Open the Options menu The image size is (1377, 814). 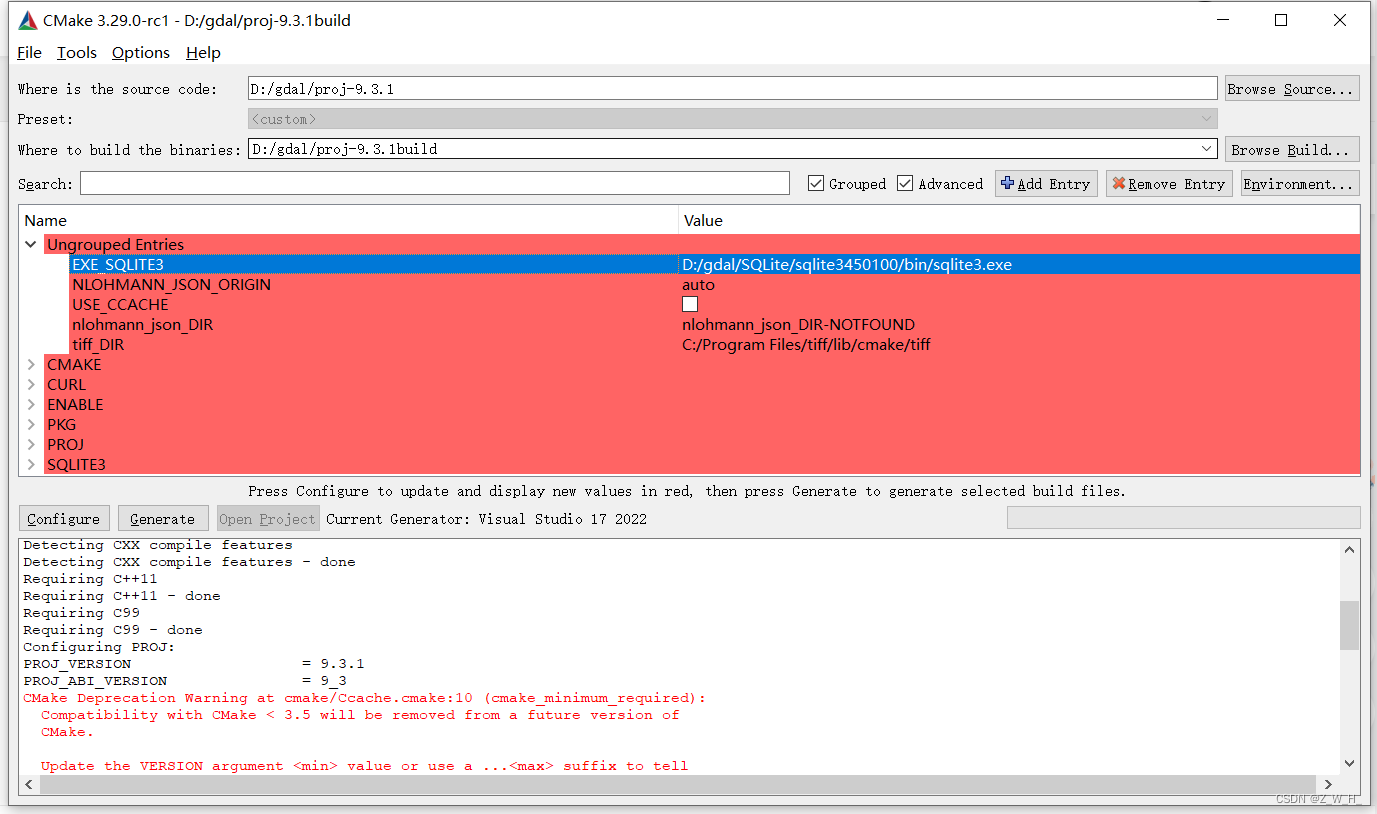click(x=141, y=53)
